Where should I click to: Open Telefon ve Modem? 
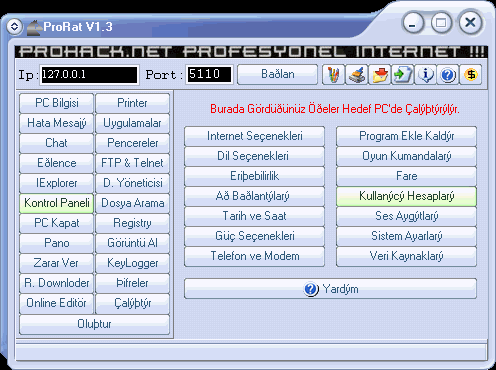pyautogui.click(x=254, y=256)
